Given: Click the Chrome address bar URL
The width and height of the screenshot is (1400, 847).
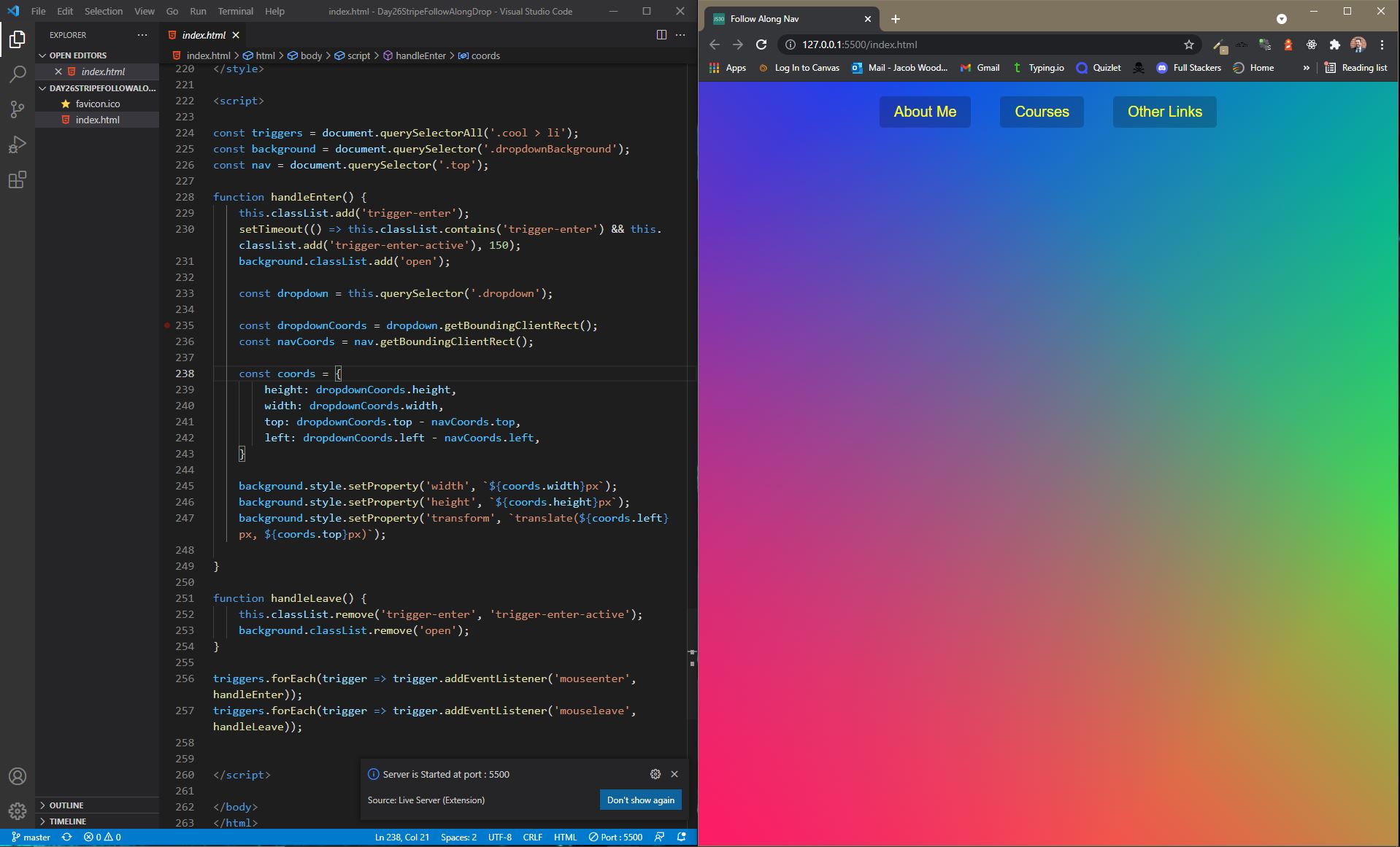Looking at the screenshot, I should click(x=859, y=45).
